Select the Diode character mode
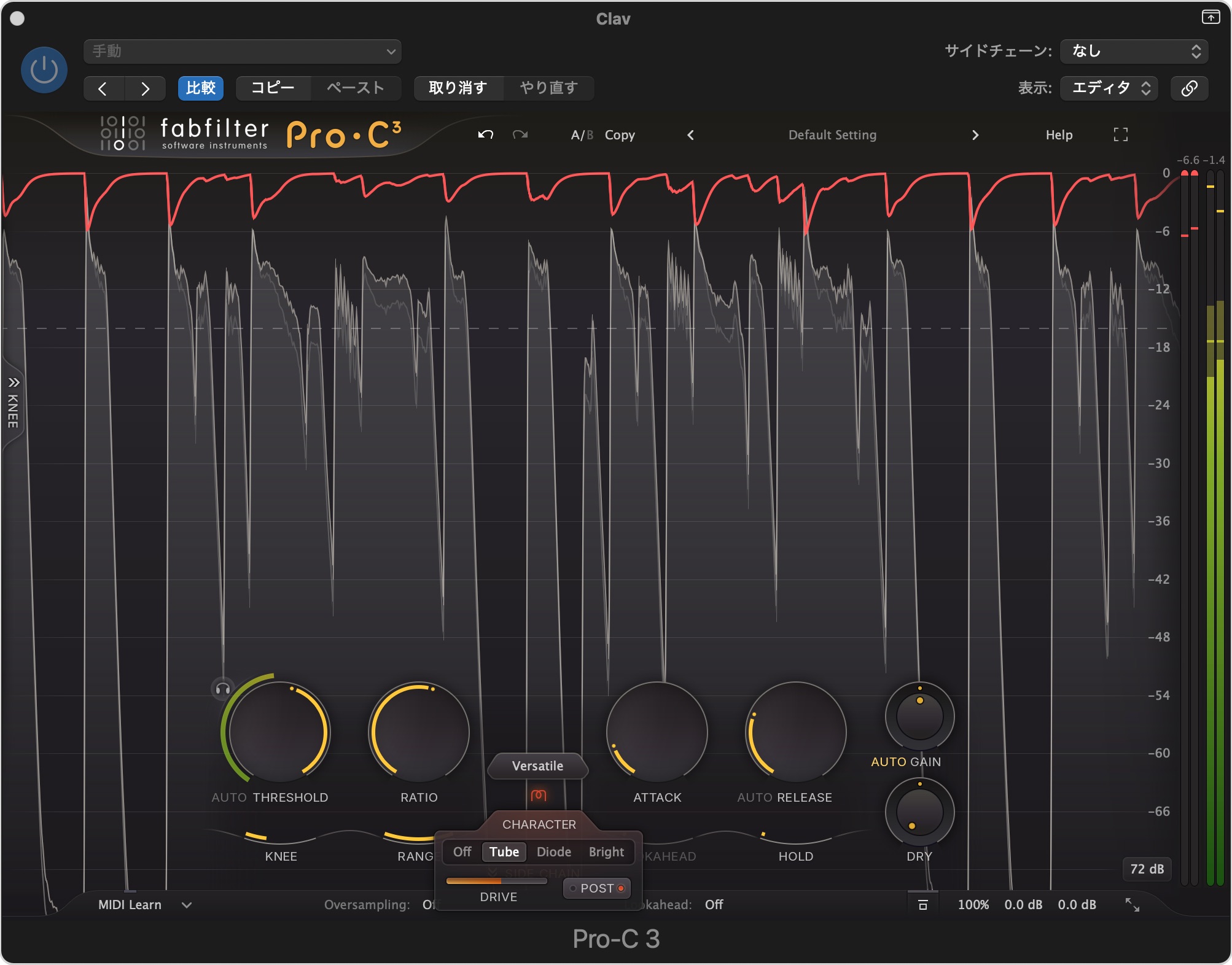The image size is (1232, 965). (x=553, y=852)
